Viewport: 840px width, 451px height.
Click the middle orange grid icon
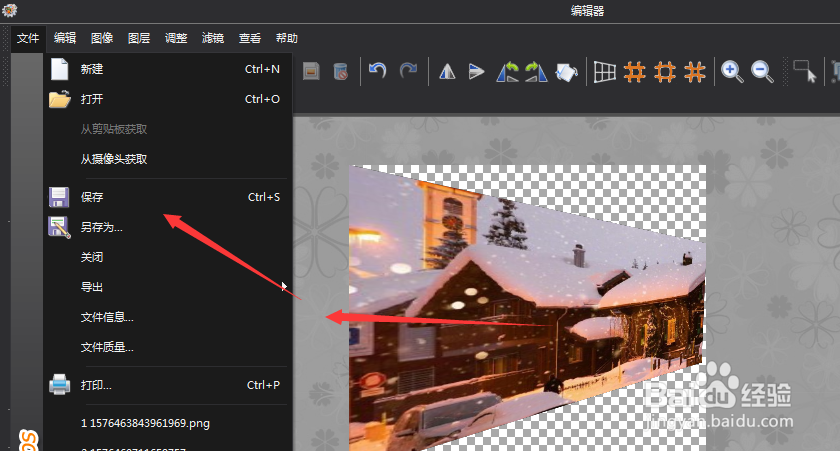(665, 72)
